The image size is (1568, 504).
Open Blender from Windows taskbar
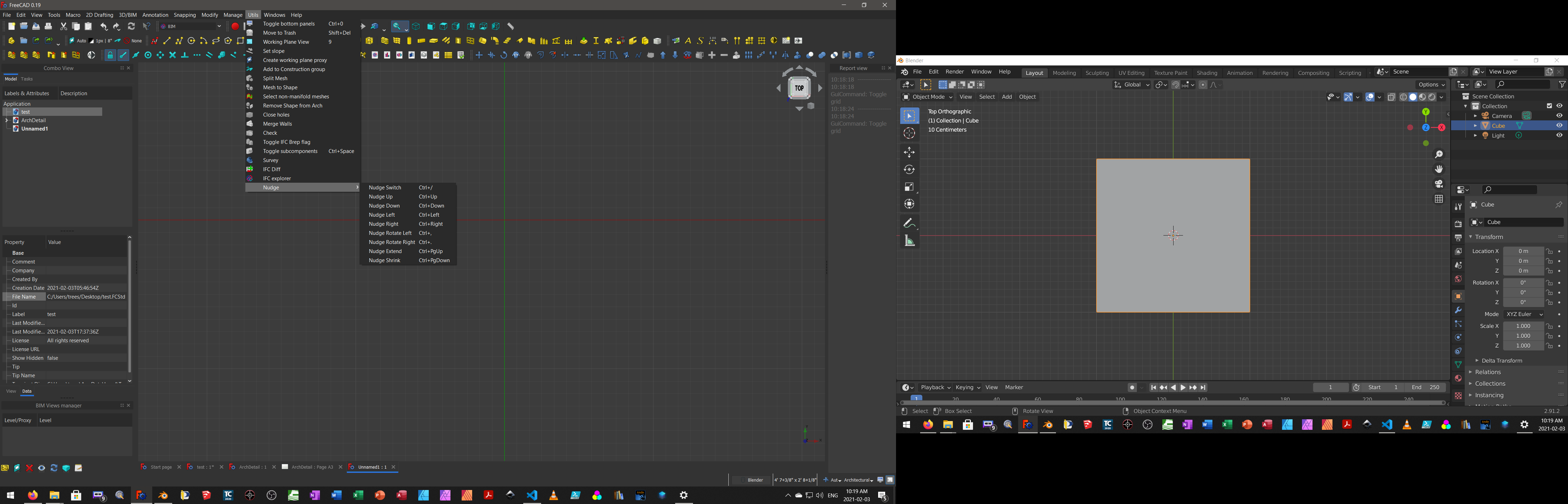162,496
